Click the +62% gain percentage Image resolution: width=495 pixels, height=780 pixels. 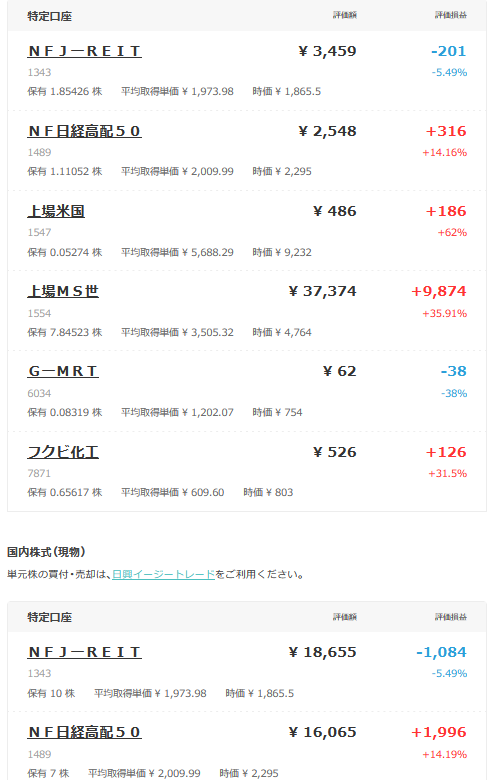click(x=452, y=233)
